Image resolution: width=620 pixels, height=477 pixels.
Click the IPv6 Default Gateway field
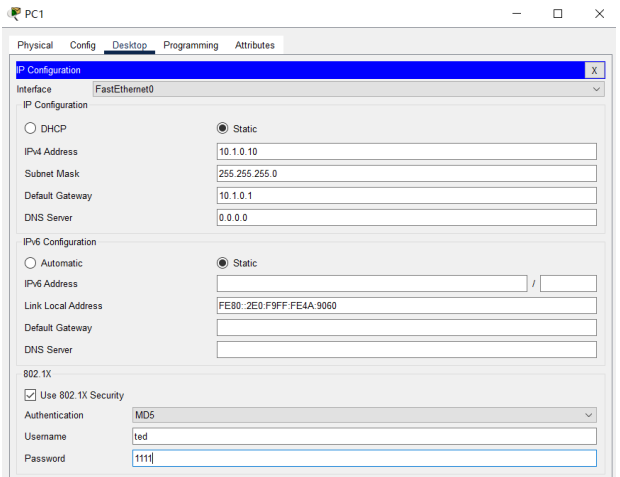(x=406, y=327)
